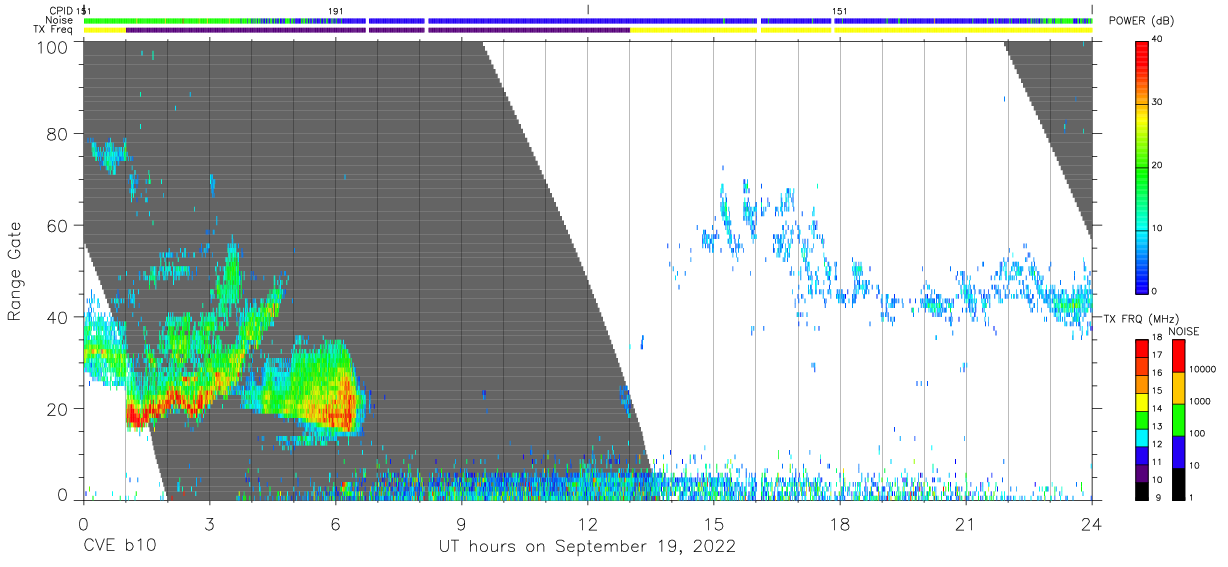Pick the purple segment of TX FRQ legend

tap(1142, 471)
